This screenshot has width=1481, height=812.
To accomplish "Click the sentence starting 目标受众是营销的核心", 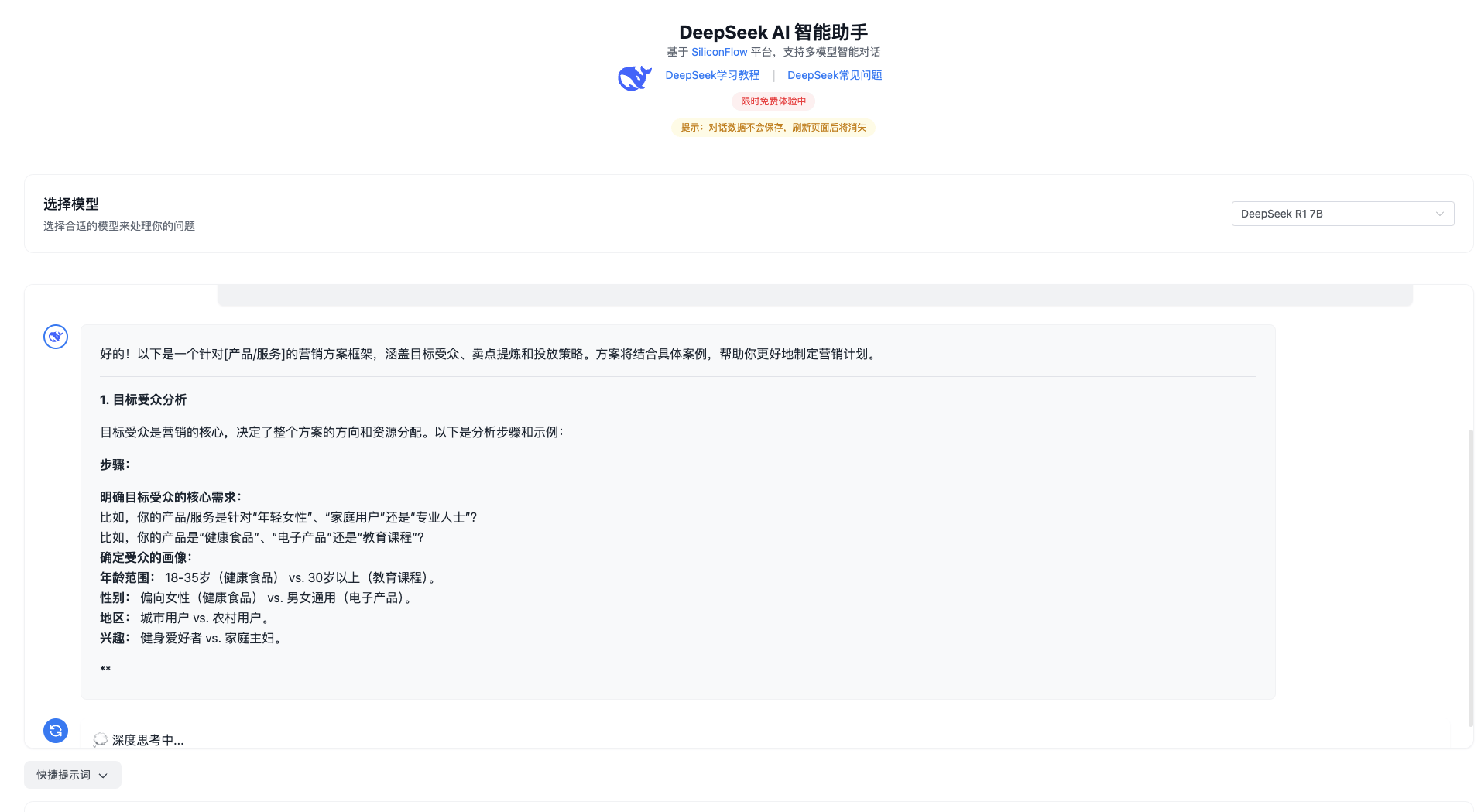I will click(x=332, y=432).
